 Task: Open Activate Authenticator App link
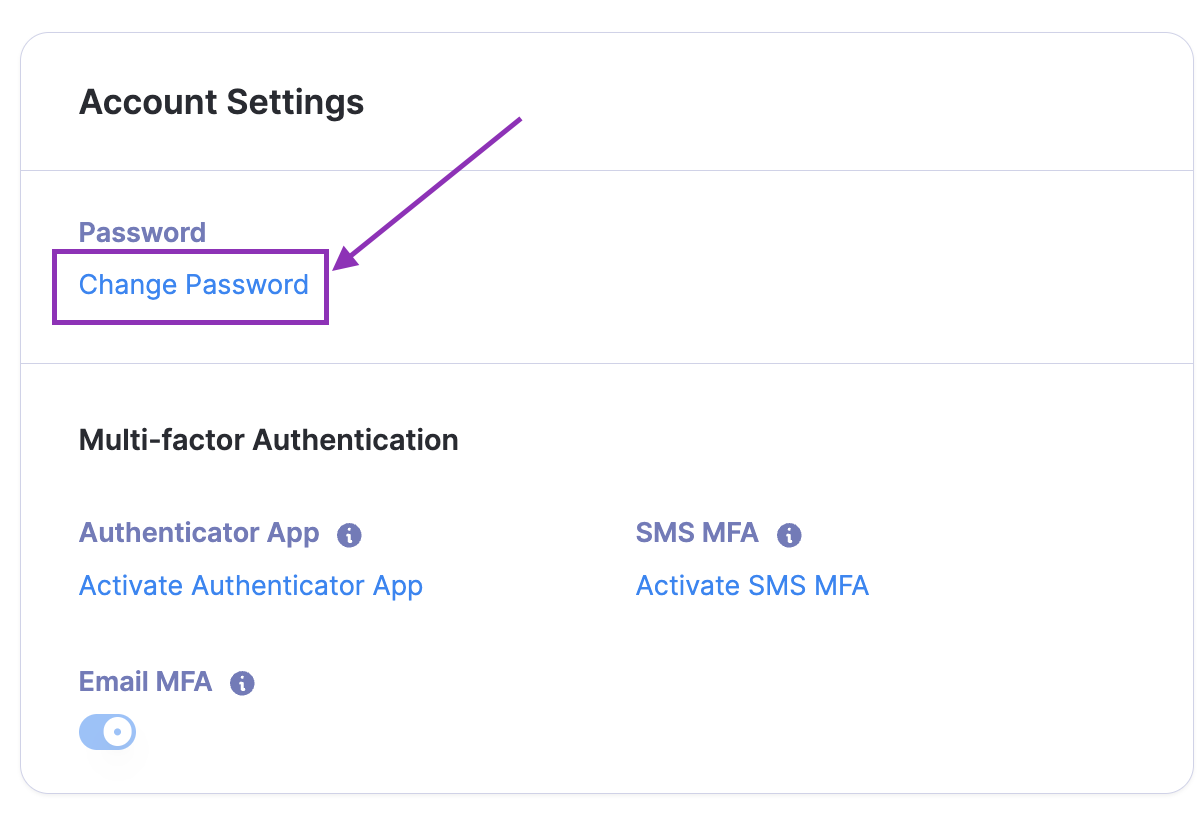pyautogui.click(x=250, y=585)
